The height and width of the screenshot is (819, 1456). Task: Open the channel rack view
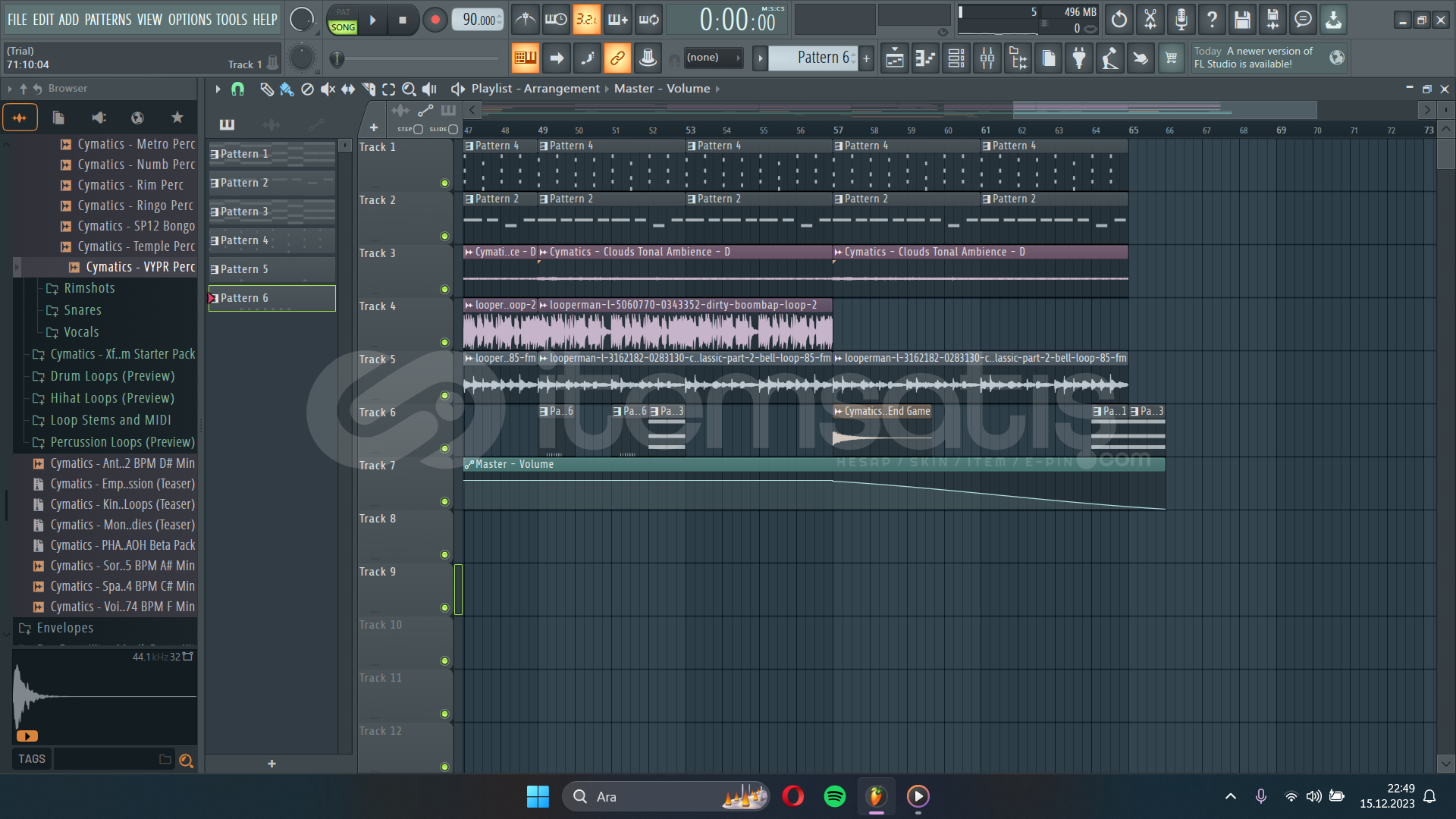click(x=956, y=58)
